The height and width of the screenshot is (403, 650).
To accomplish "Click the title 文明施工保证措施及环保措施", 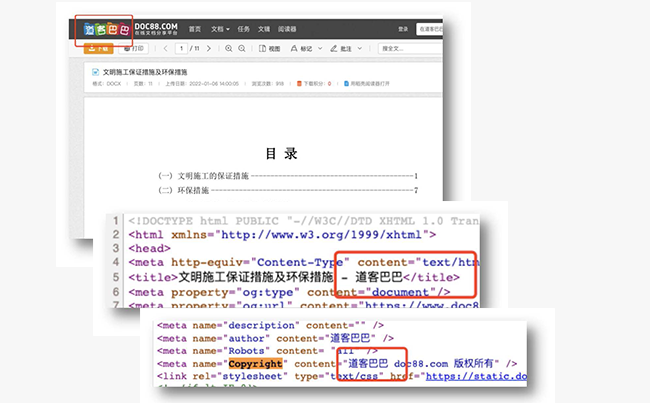I will [x=145, y=72].
